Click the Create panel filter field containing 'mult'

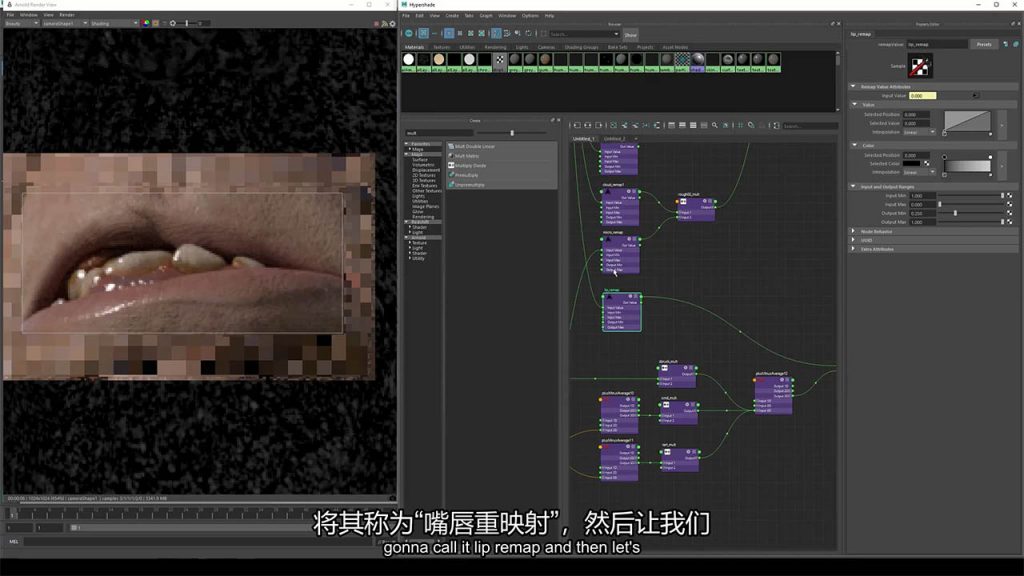[439, 133]
